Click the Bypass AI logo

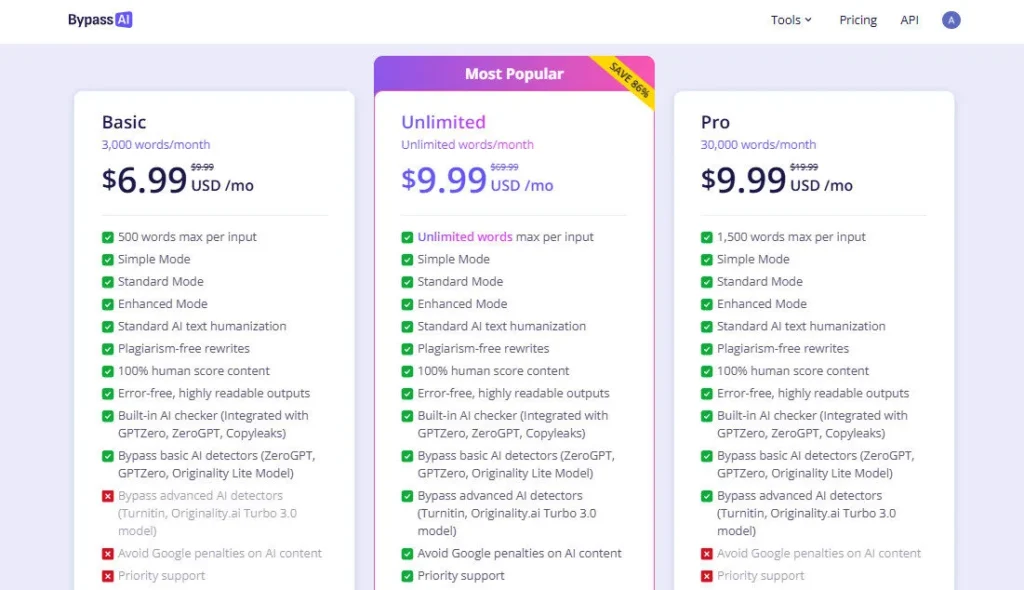[x=100, y=20]
